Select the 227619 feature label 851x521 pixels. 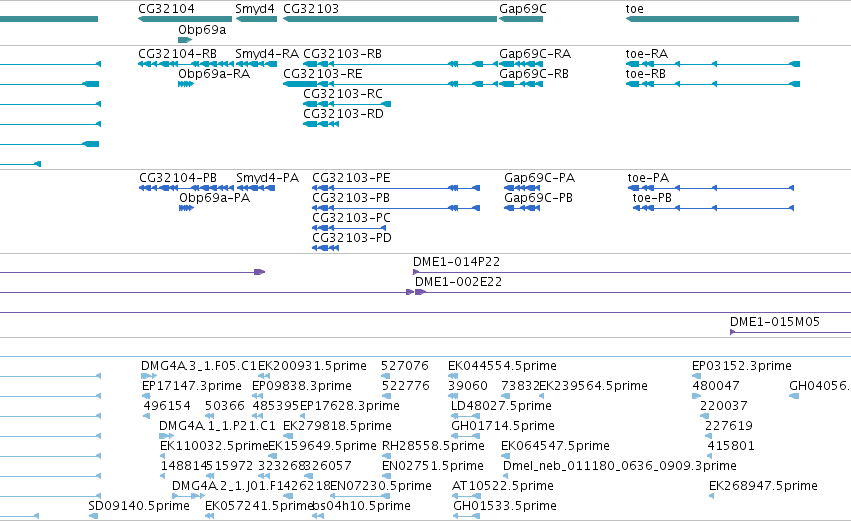click(729, 427)
